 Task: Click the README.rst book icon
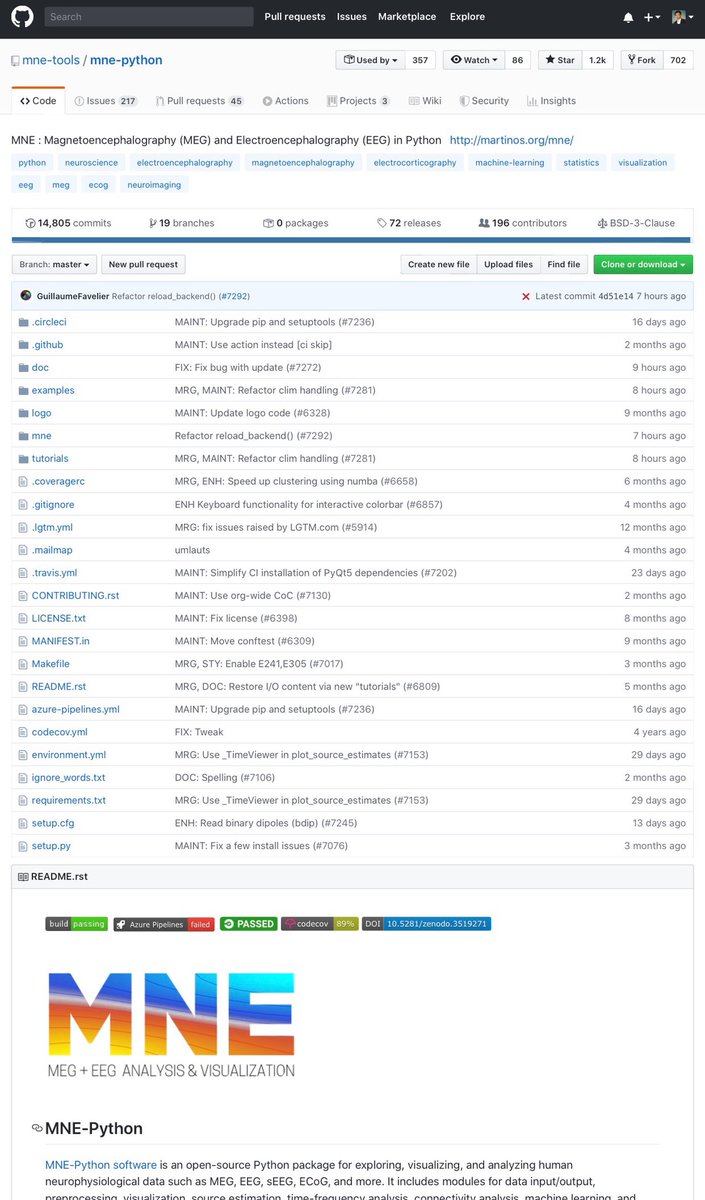23,877
